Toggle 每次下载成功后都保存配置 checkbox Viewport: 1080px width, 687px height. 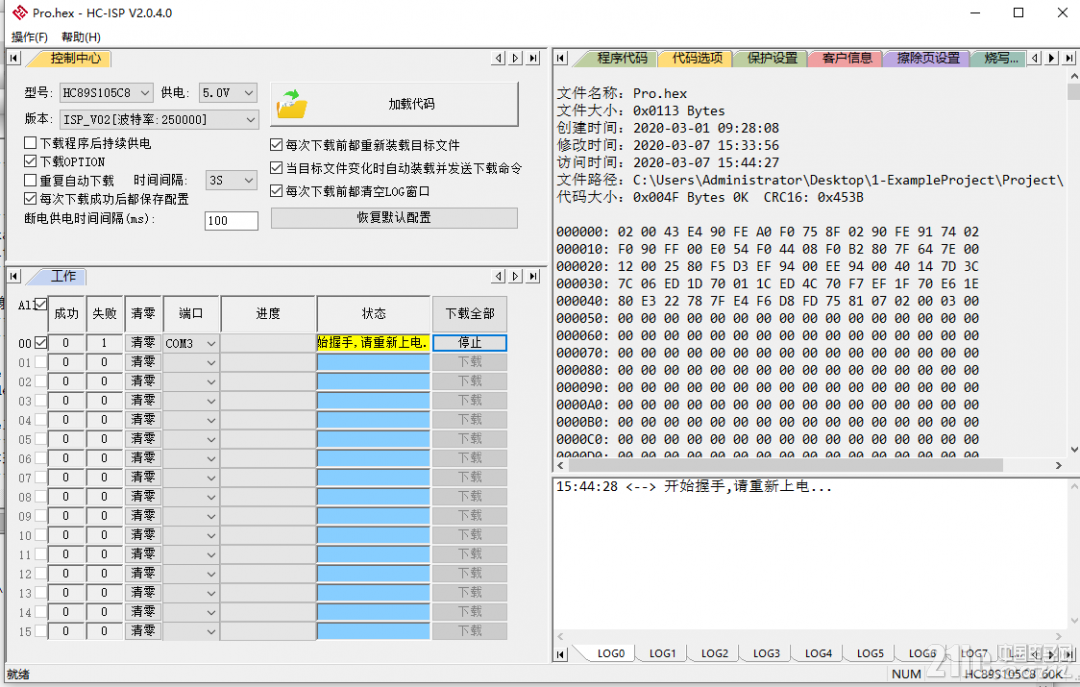[30, 198]
